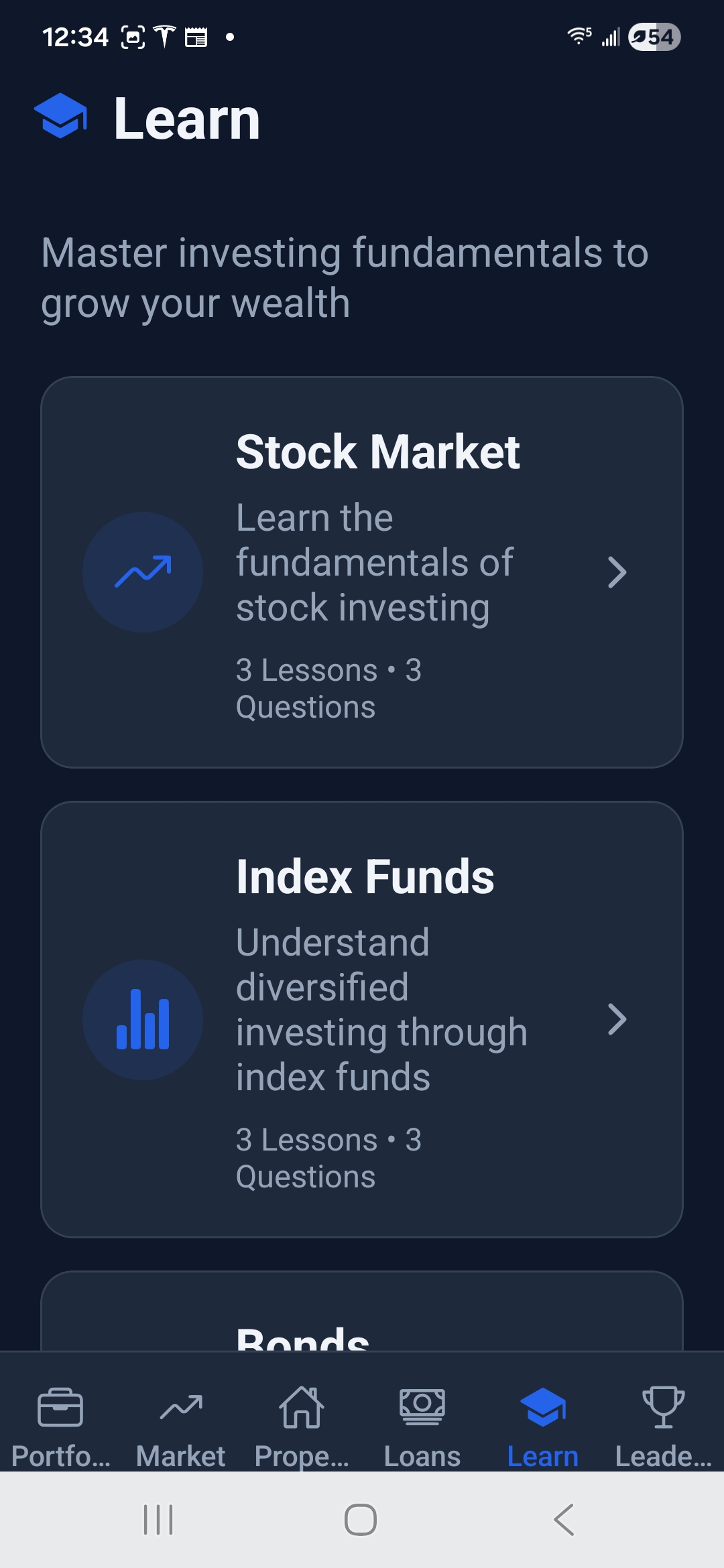Tap the Stock Market trending arrow icon
Image resolution: width=724 pixels, height=1568 pixels.
pyautogui.click(x=143, y=572)
